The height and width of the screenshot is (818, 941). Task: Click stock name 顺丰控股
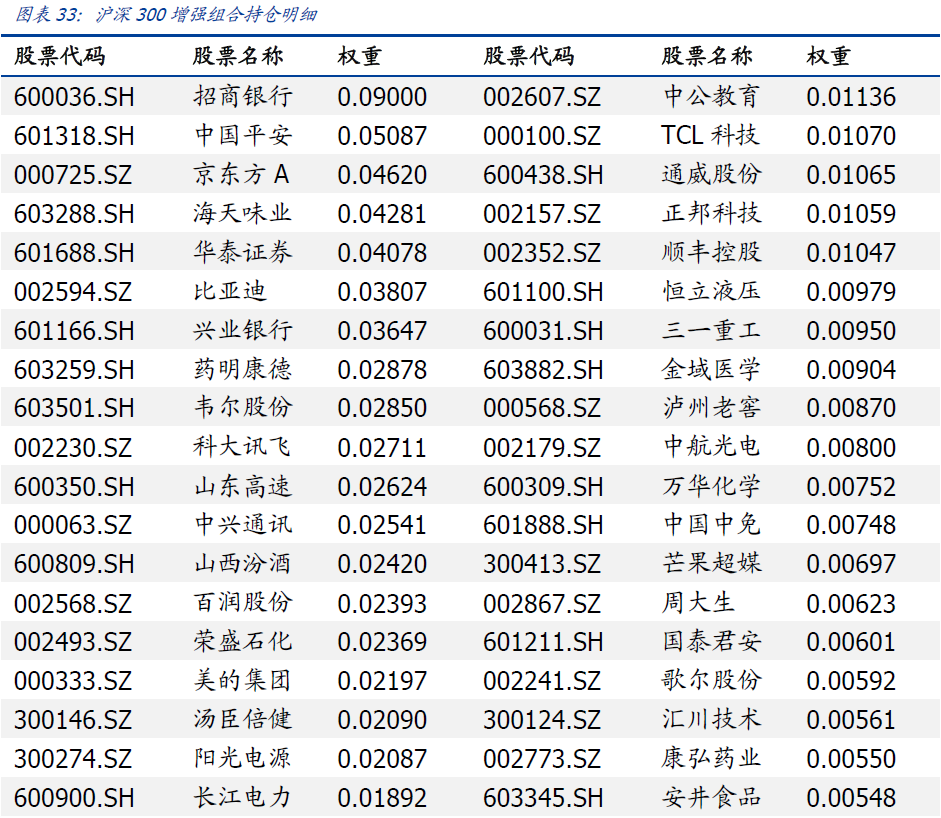click(x=712, y=252)
